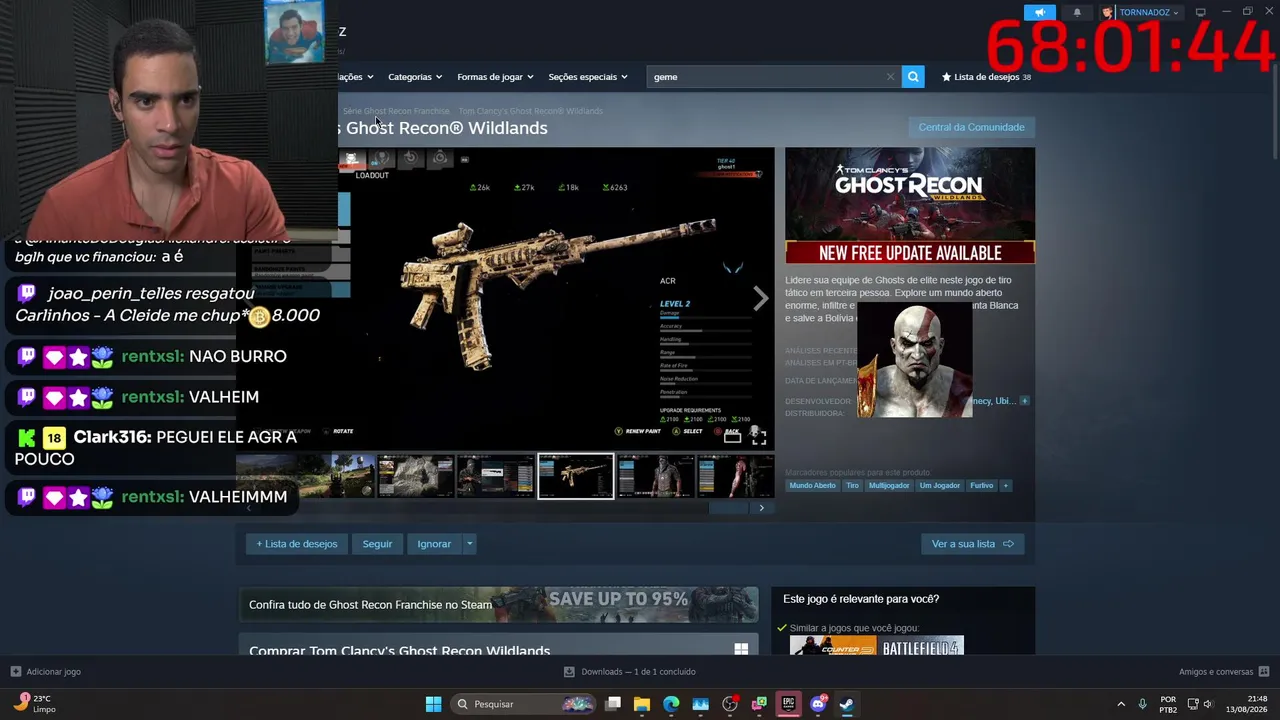Open the volume control in system tray
The image size is (1280, 720).
tap(1208, 704)
